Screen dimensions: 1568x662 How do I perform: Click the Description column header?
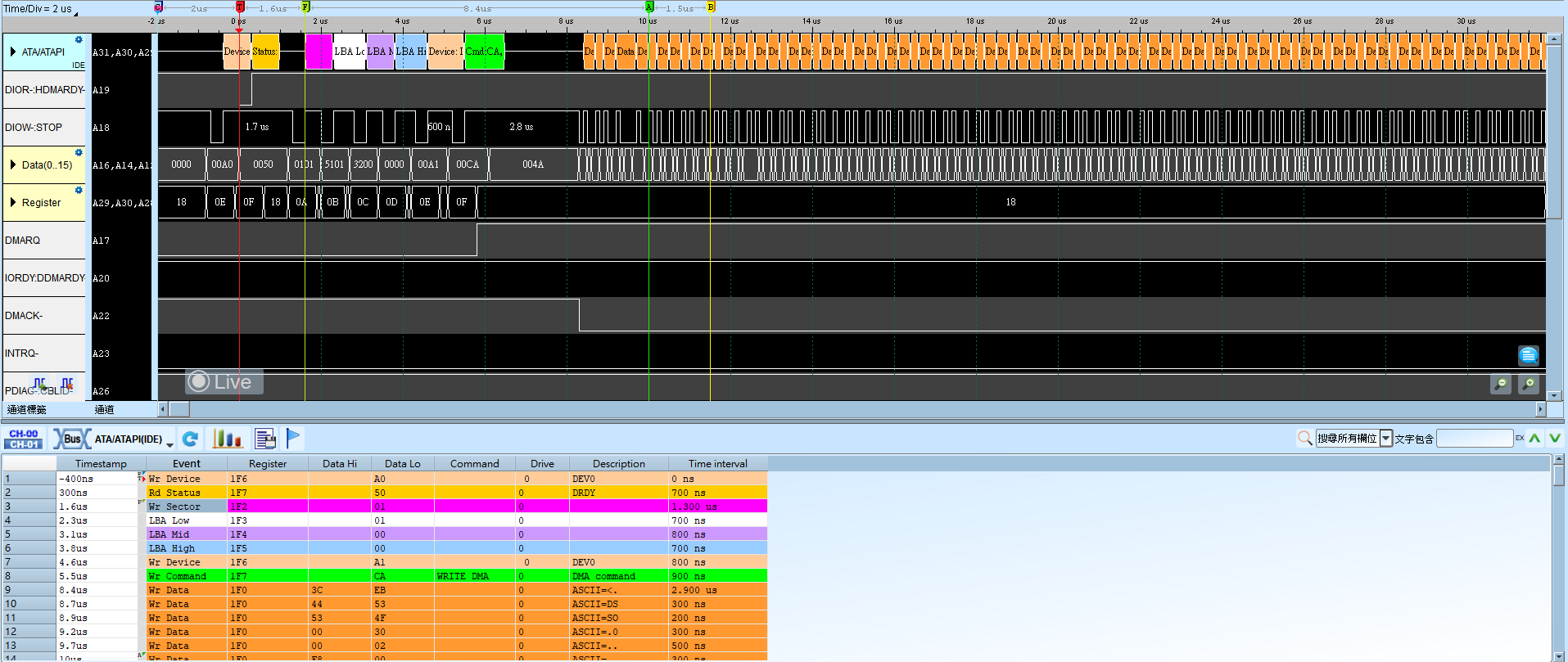click(x=619, y=463)
